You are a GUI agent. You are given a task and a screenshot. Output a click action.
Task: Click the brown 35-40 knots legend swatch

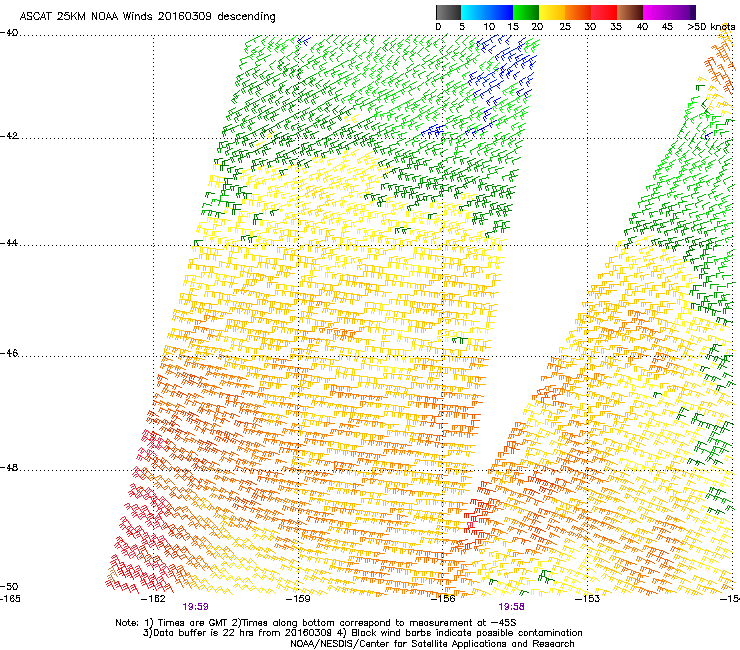[x=630, y=12]
